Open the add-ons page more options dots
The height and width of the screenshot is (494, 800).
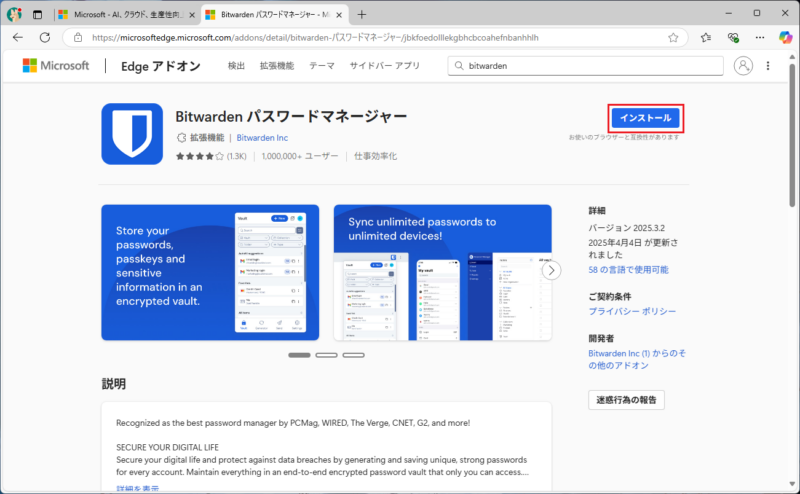point(768,66)
